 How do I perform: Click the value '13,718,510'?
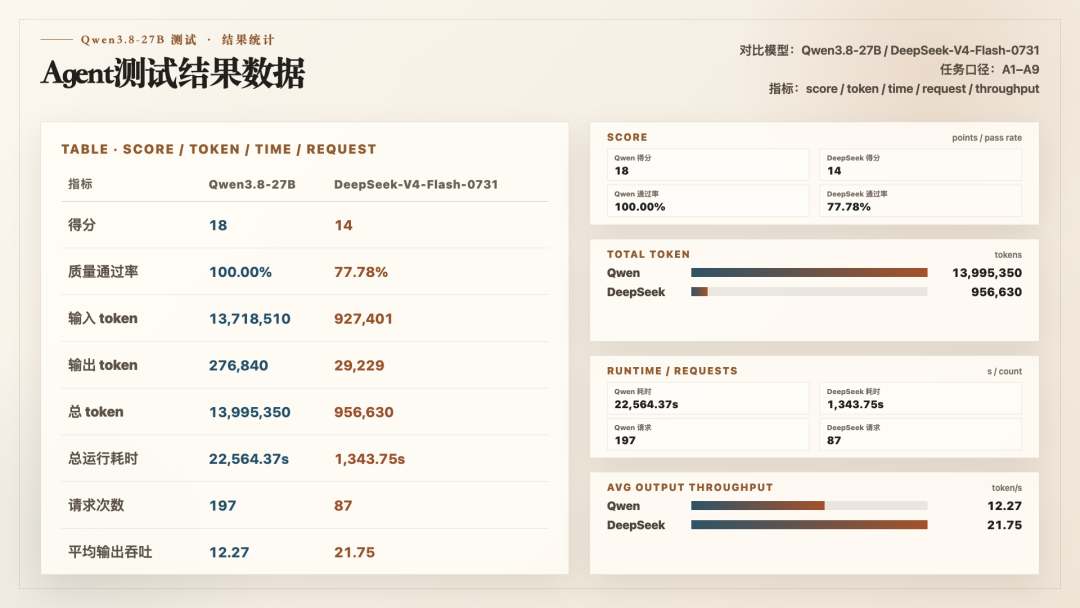(250, 319)
